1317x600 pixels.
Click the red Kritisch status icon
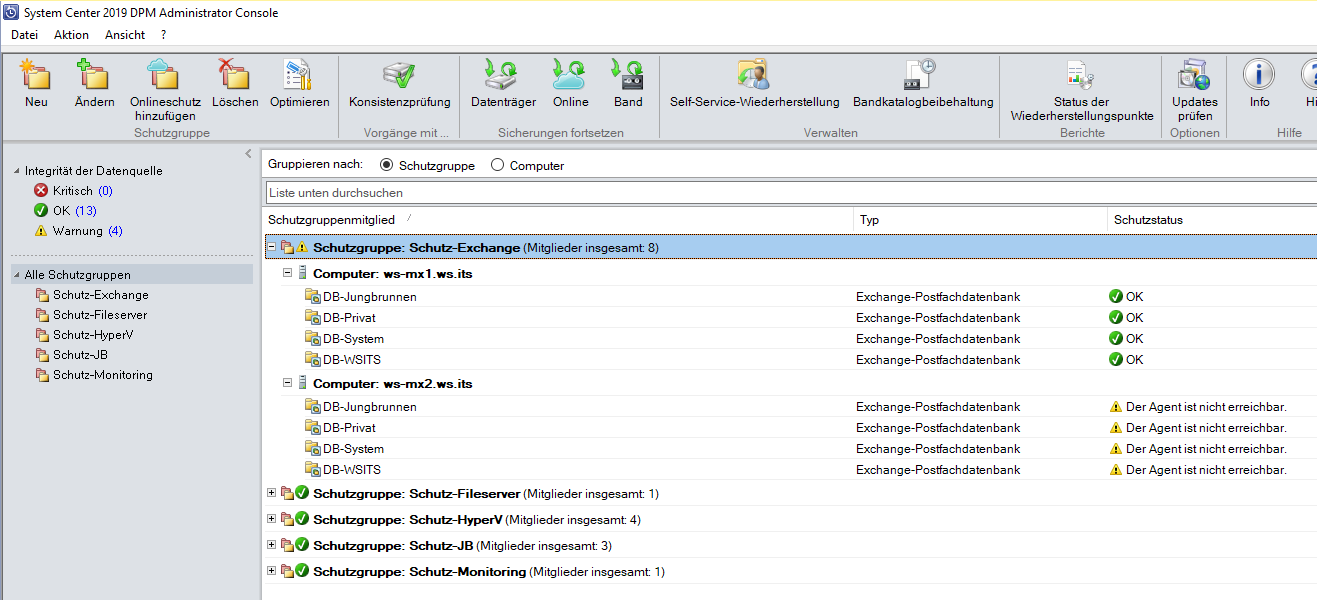pyautogui.click(x=41, y=191)
